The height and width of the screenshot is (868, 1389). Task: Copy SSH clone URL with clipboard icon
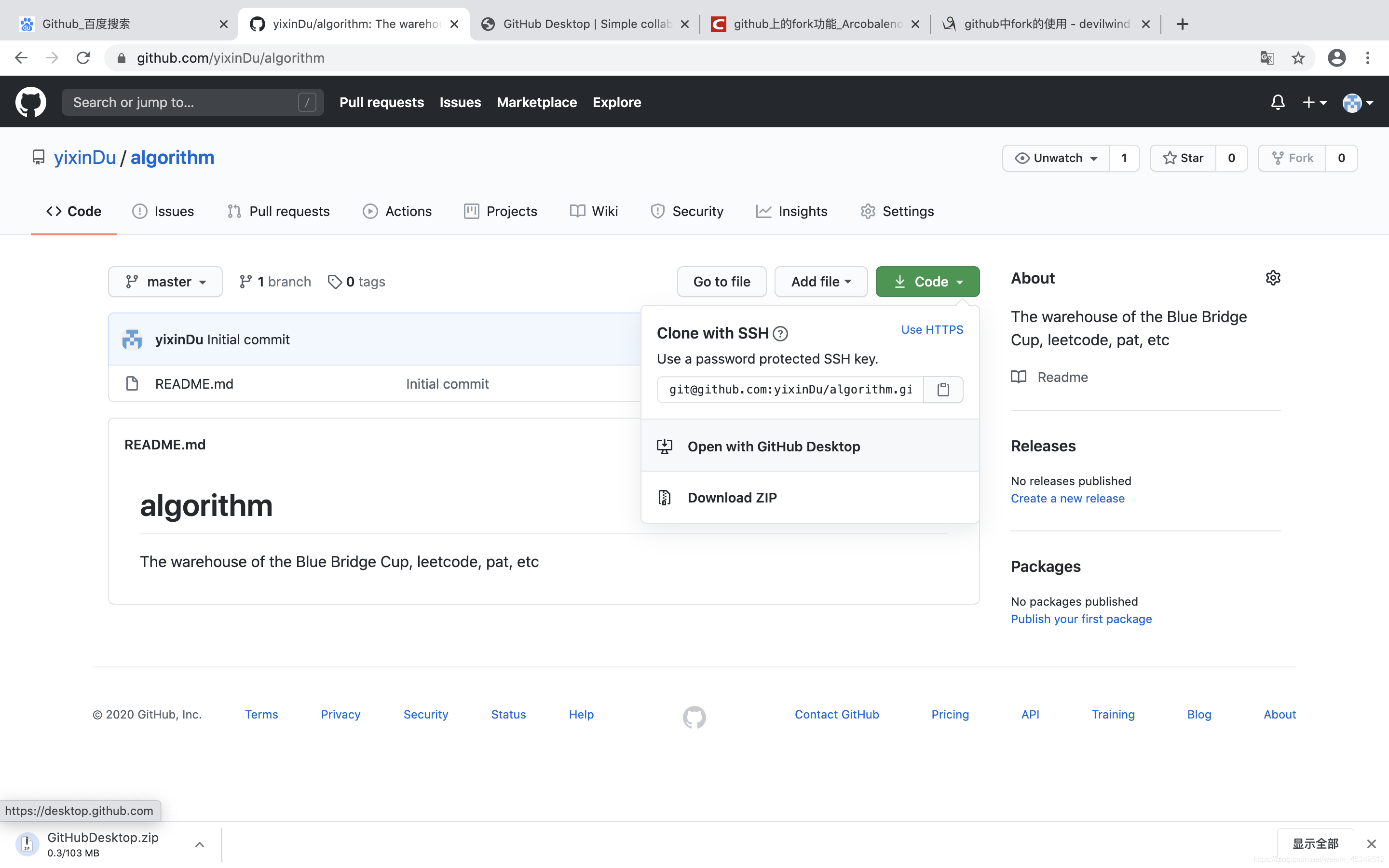pyautogui.click(x=943, y=389)
